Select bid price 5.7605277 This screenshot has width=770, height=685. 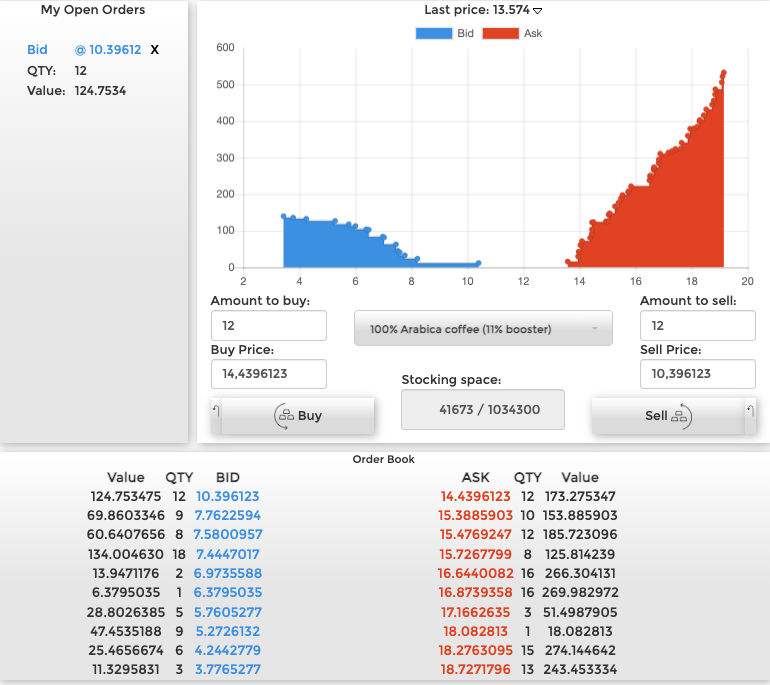tap(227, 612)
